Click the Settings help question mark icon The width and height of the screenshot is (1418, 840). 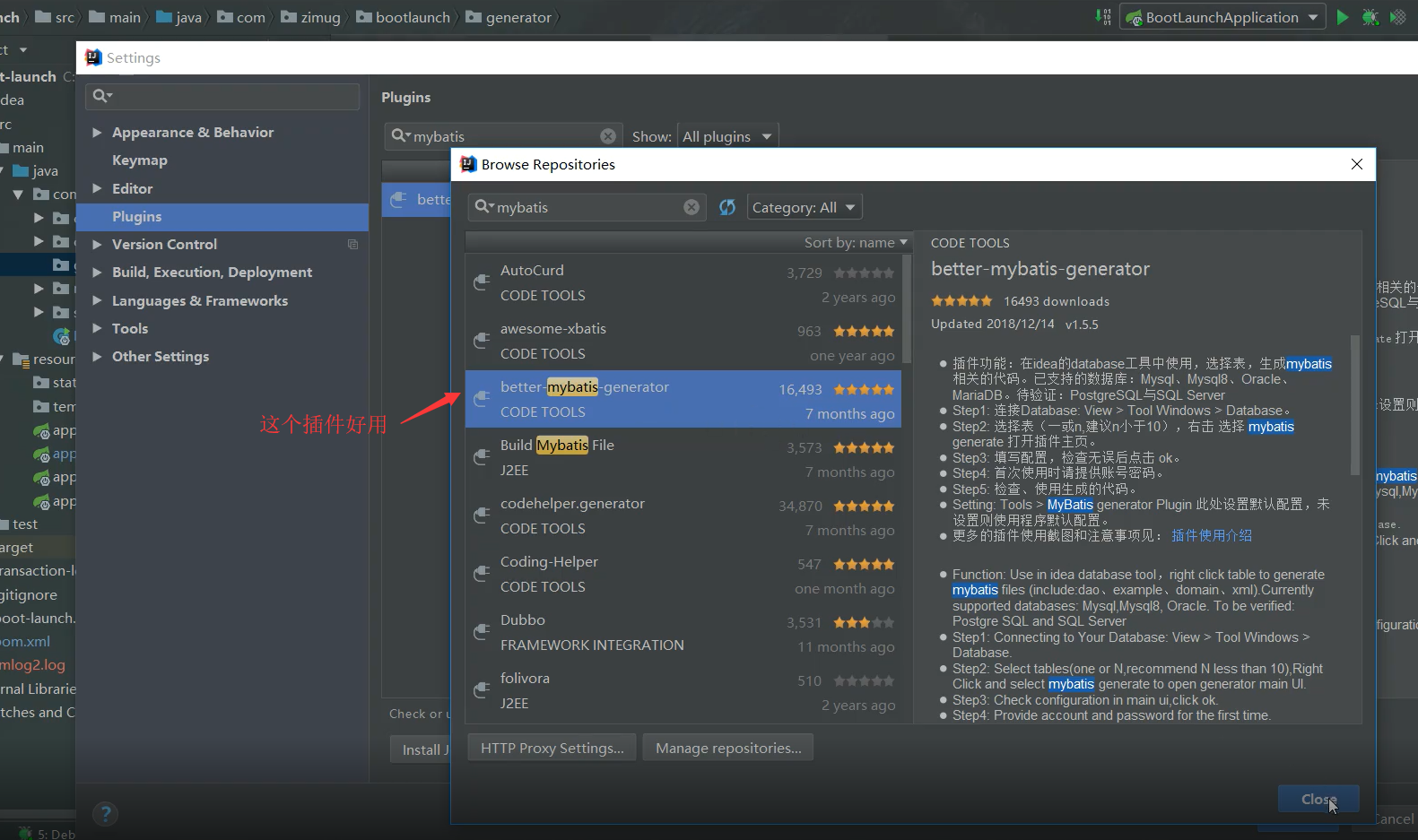click(x=106, y=814)
